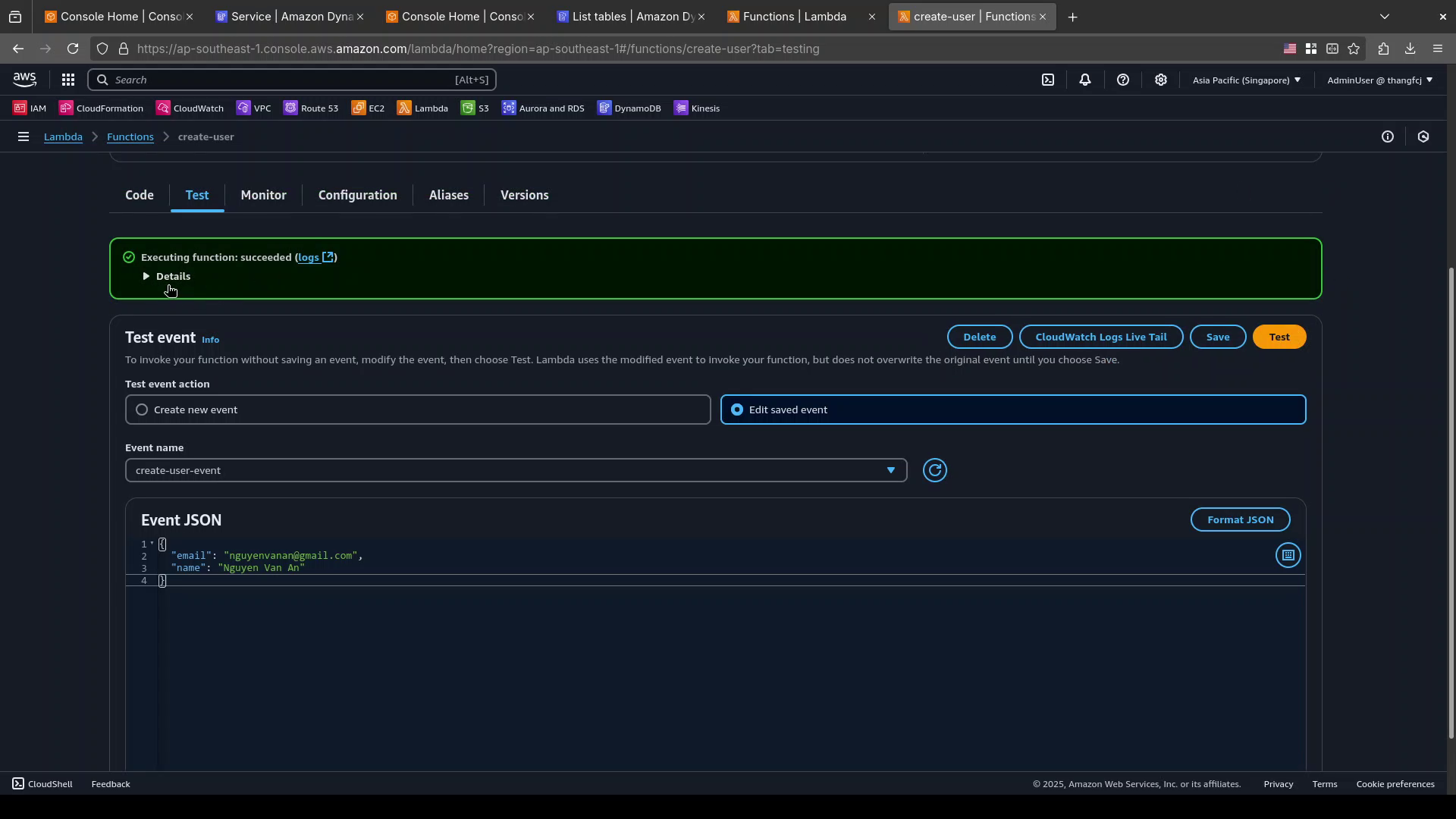Open Kinesis favorites shortcut
This screenshot has width=1456, height=819.
[x=697, y=108]
